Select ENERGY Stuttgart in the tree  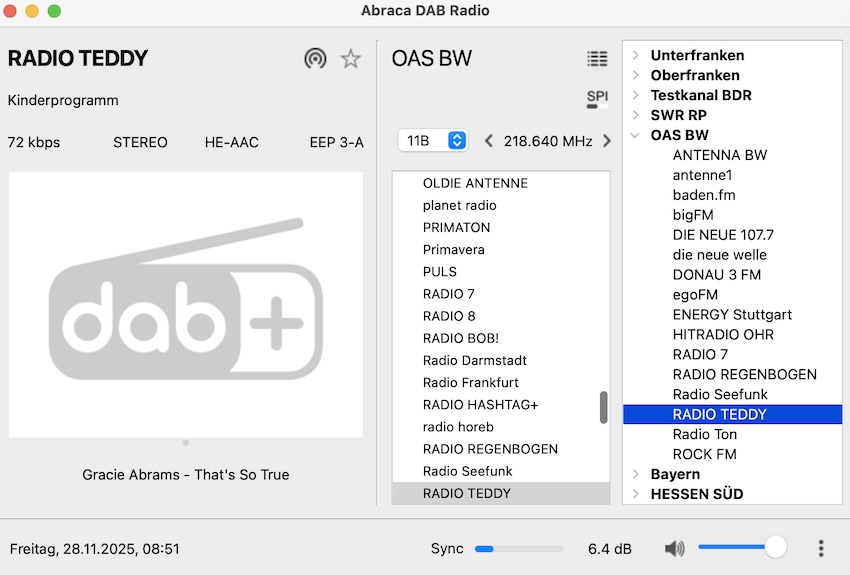click(732, 315)
